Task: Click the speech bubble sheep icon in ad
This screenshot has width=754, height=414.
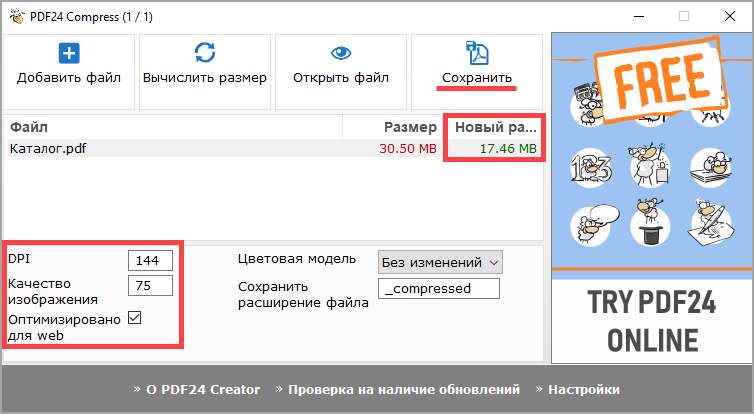Action: [593, 225]
